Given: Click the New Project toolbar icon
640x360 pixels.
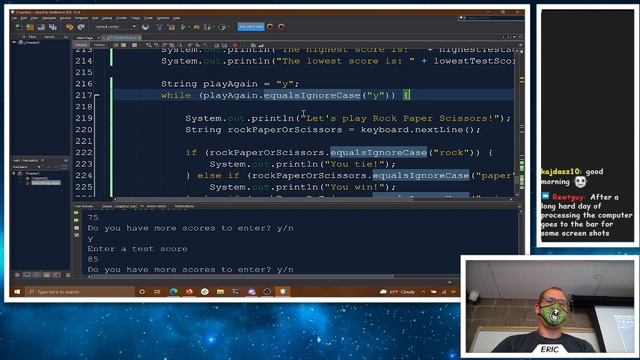Looking at the screenshot, I should [30, 27].
